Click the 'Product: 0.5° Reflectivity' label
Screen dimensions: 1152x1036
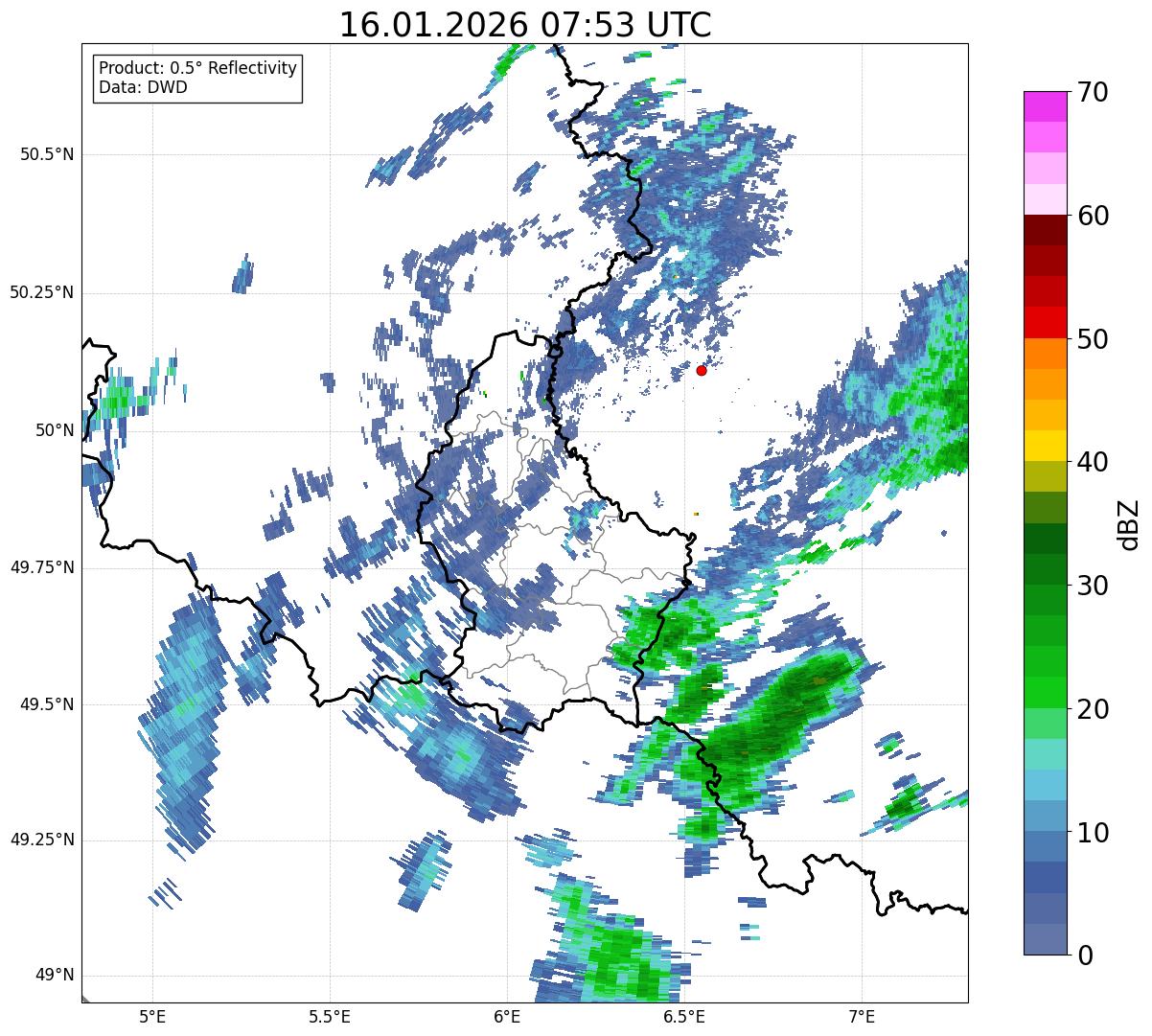[x=198, y=69]
